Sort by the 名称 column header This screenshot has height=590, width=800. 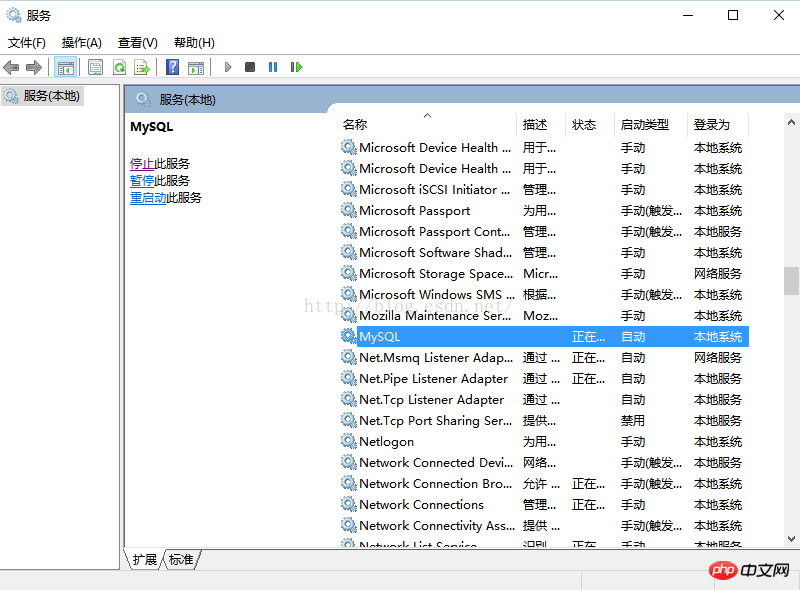click(x=355, y=125)
